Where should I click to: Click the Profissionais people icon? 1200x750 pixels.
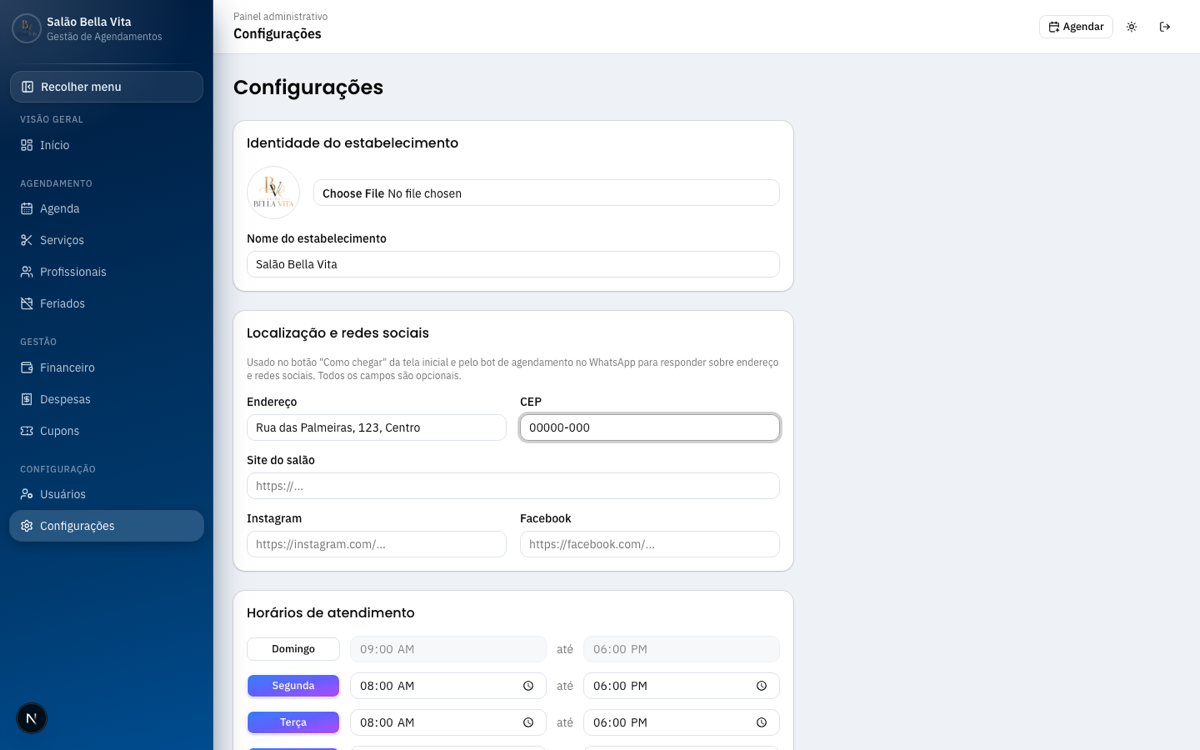click(27, 272)
